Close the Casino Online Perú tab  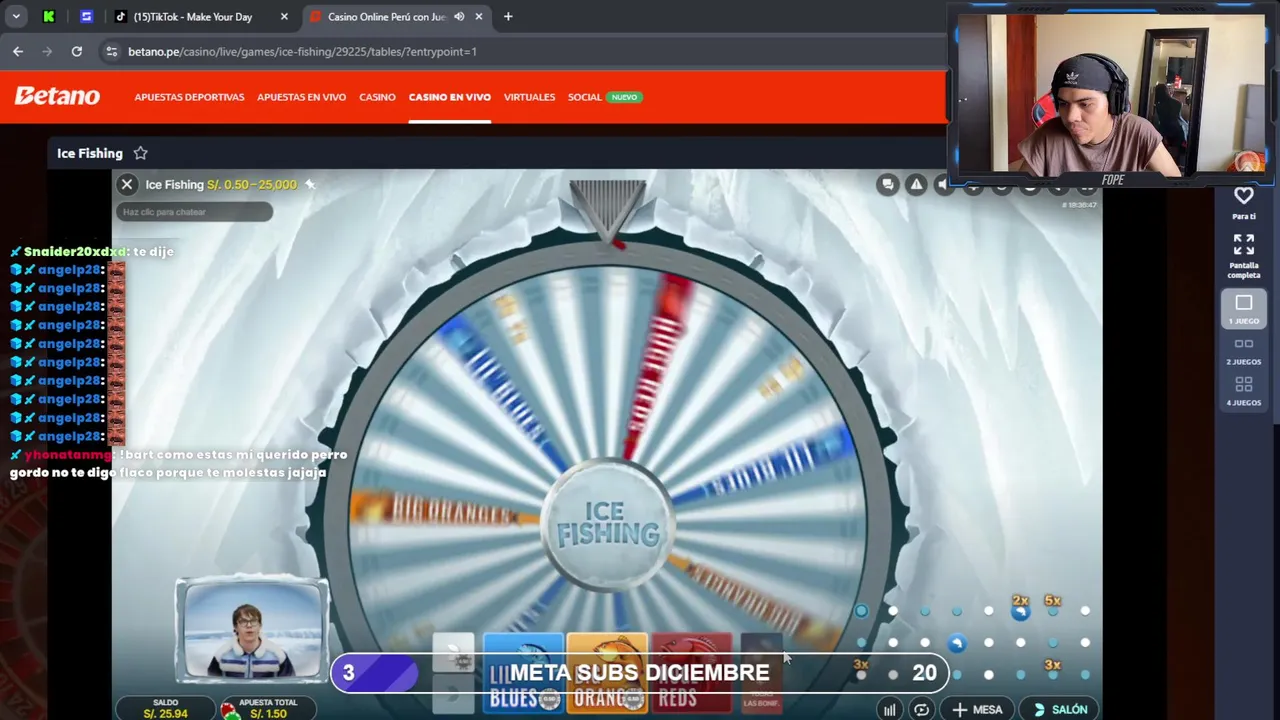click(479, 17)
